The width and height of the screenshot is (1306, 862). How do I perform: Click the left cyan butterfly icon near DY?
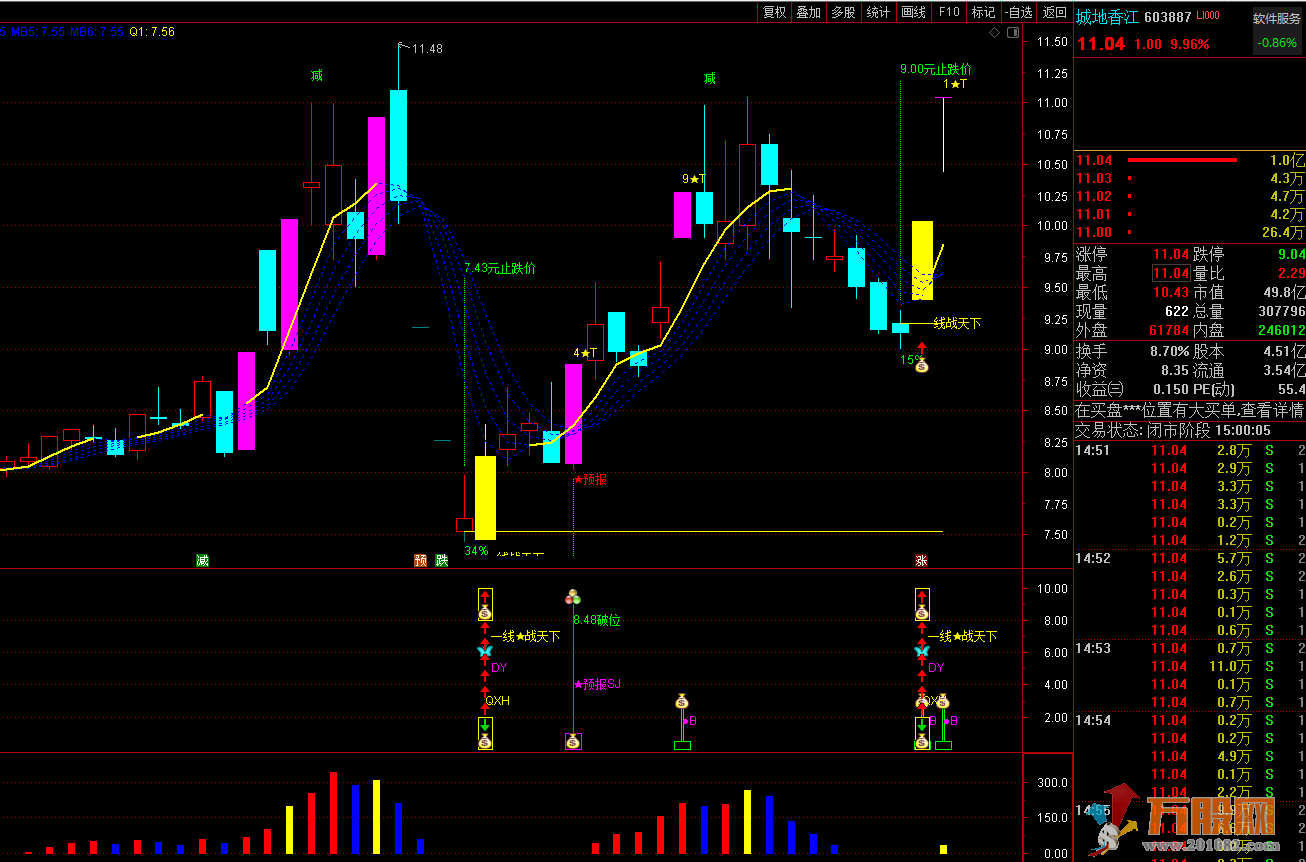click(485, 651)
